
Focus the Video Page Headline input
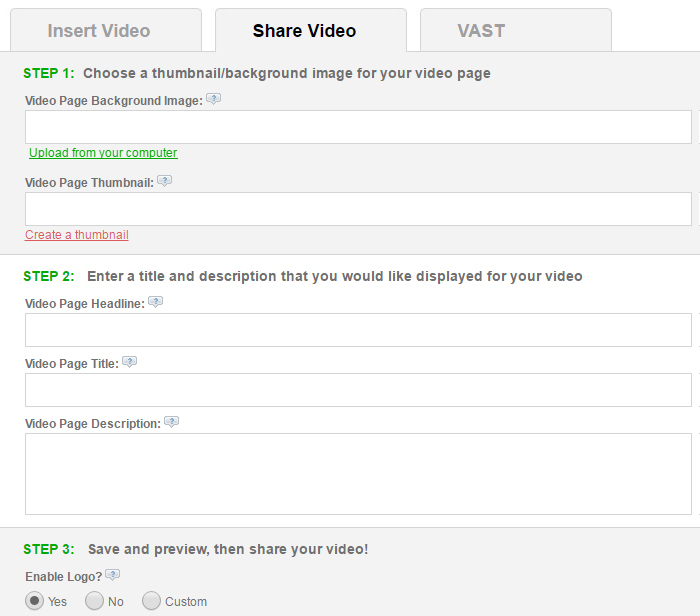358,330
